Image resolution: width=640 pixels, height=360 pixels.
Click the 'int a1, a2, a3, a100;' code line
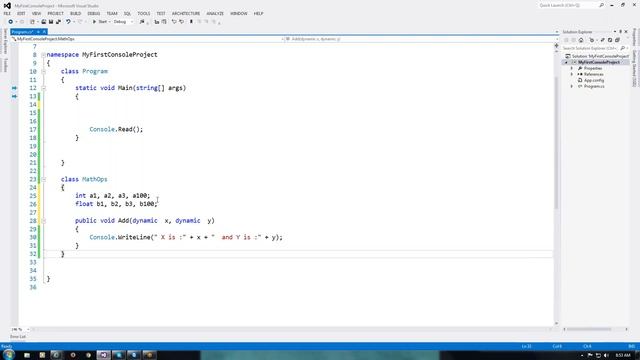pos(113,196)
